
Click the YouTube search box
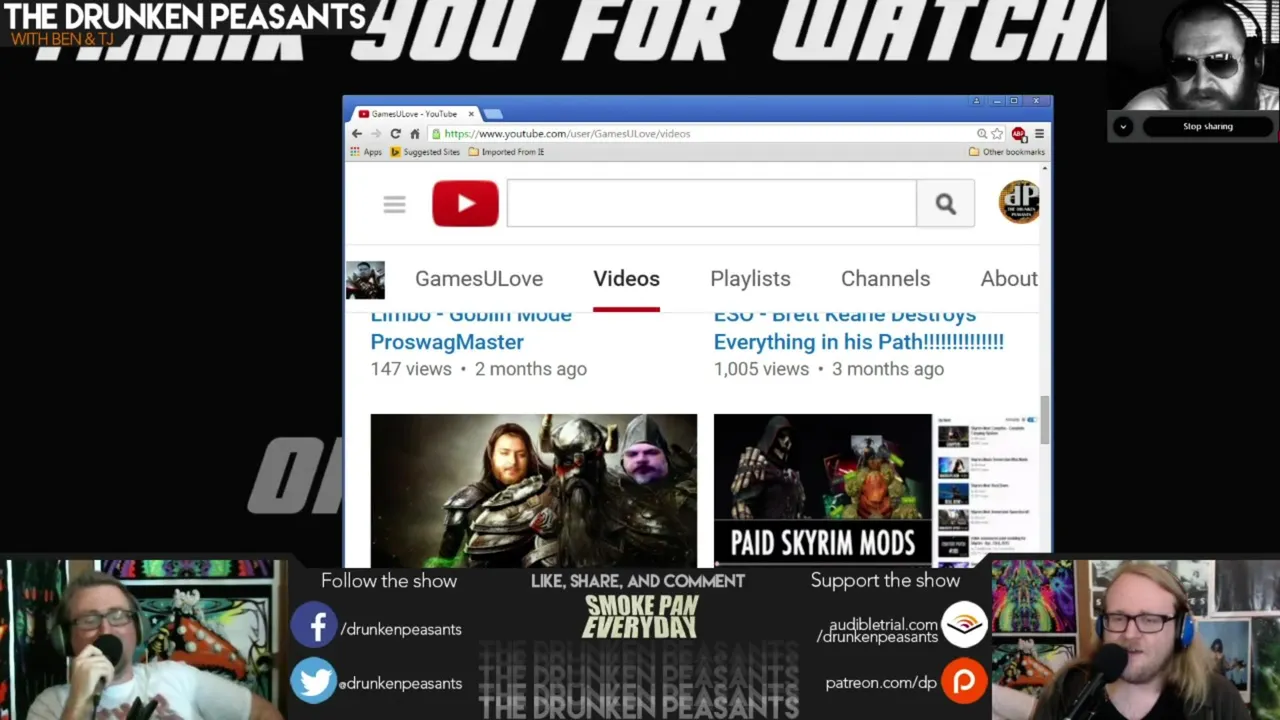[711, 204]
